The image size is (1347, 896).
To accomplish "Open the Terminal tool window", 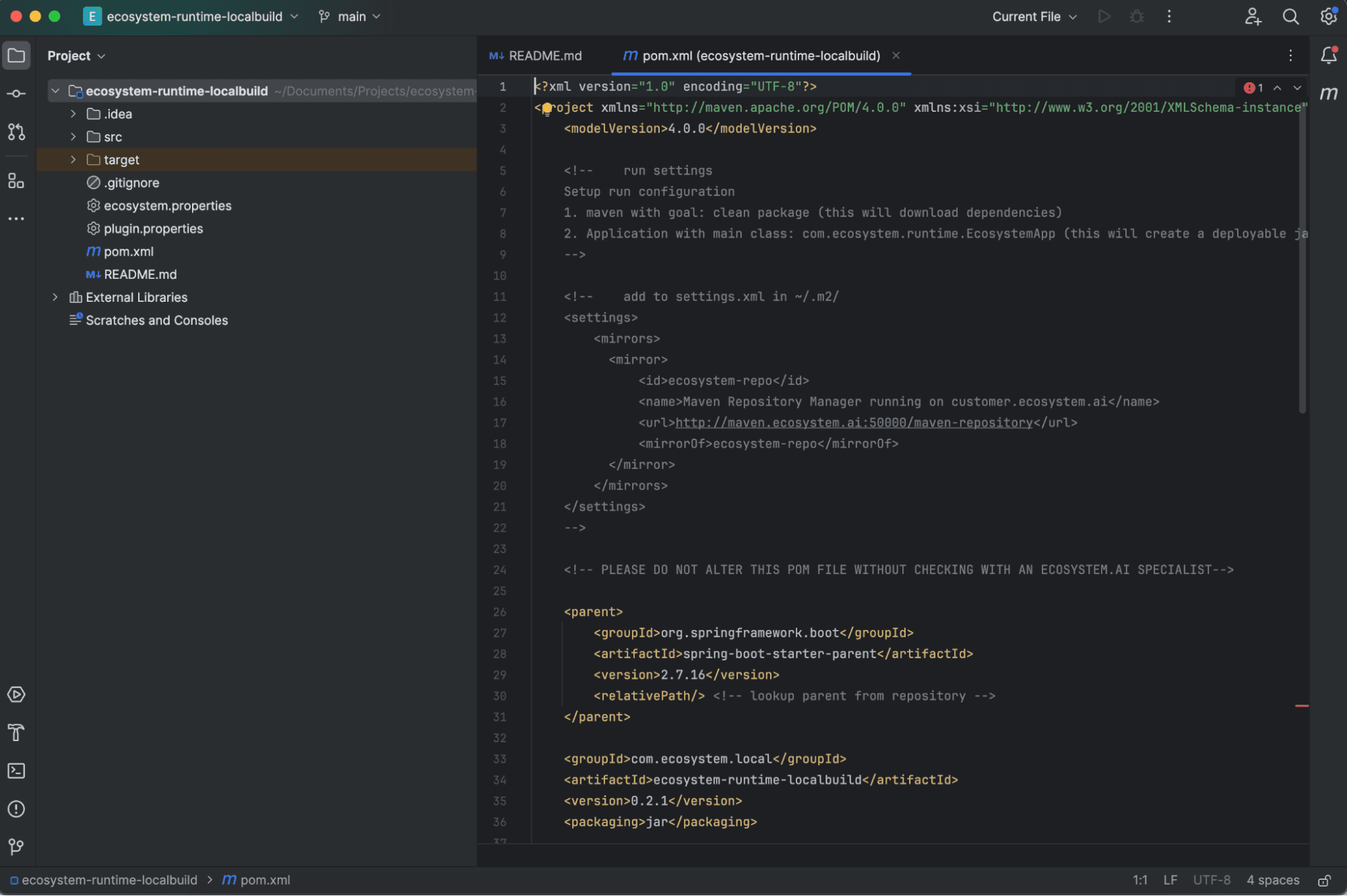I will [16, 771].
